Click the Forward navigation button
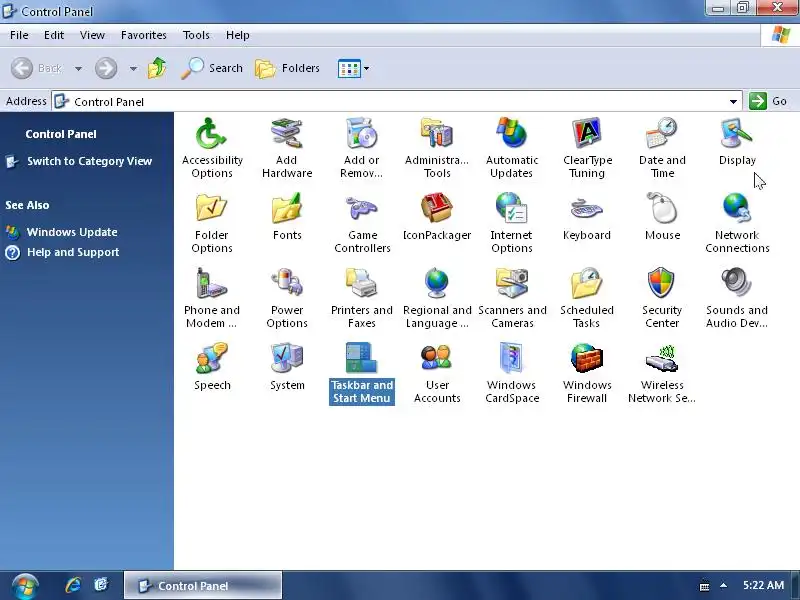 click(x=106, y=68)
